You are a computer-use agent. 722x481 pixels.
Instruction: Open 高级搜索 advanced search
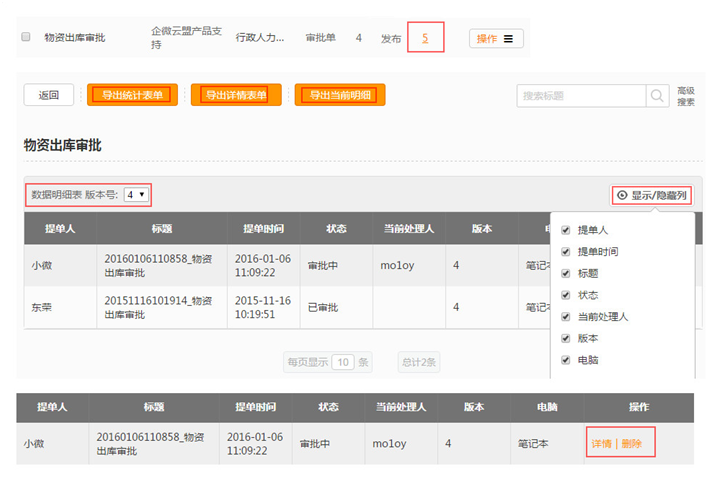tap(686, 96)
